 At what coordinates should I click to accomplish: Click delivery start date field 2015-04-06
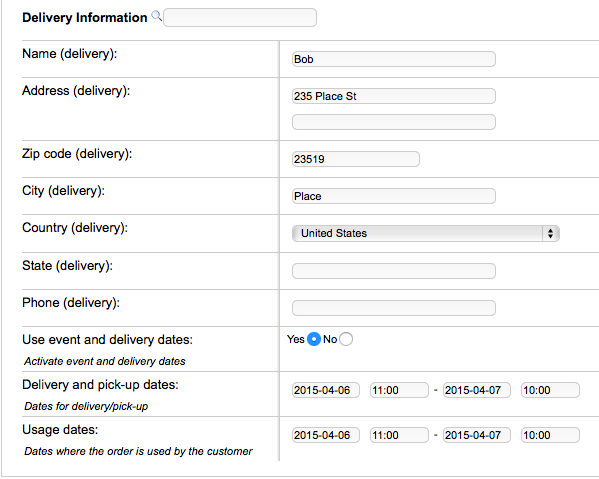pos(326,390)
